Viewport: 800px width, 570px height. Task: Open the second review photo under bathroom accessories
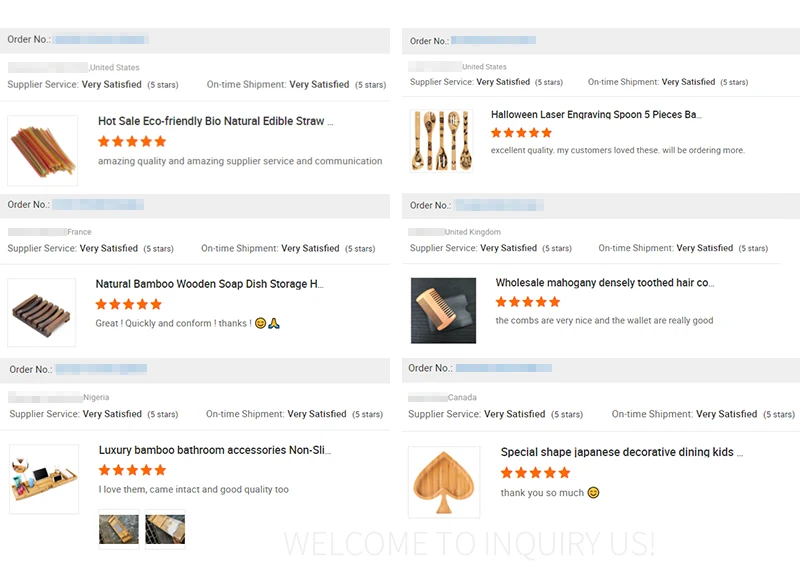click(x=165, y=528)
